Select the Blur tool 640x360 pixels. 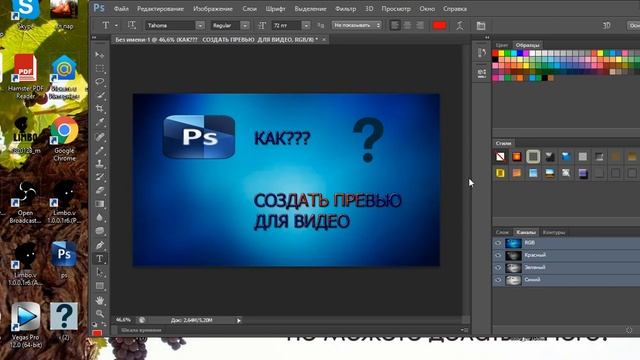click(100, 218)
